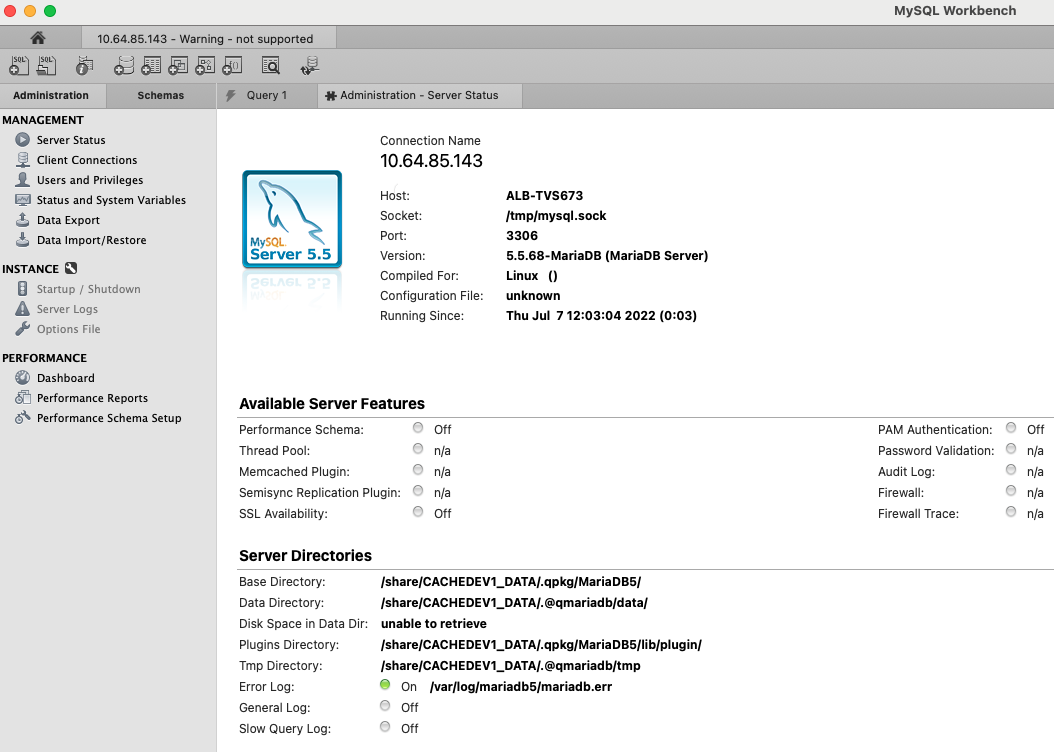
Task: Create a new view toolbar icon
Action: click(x=177, y=65)
